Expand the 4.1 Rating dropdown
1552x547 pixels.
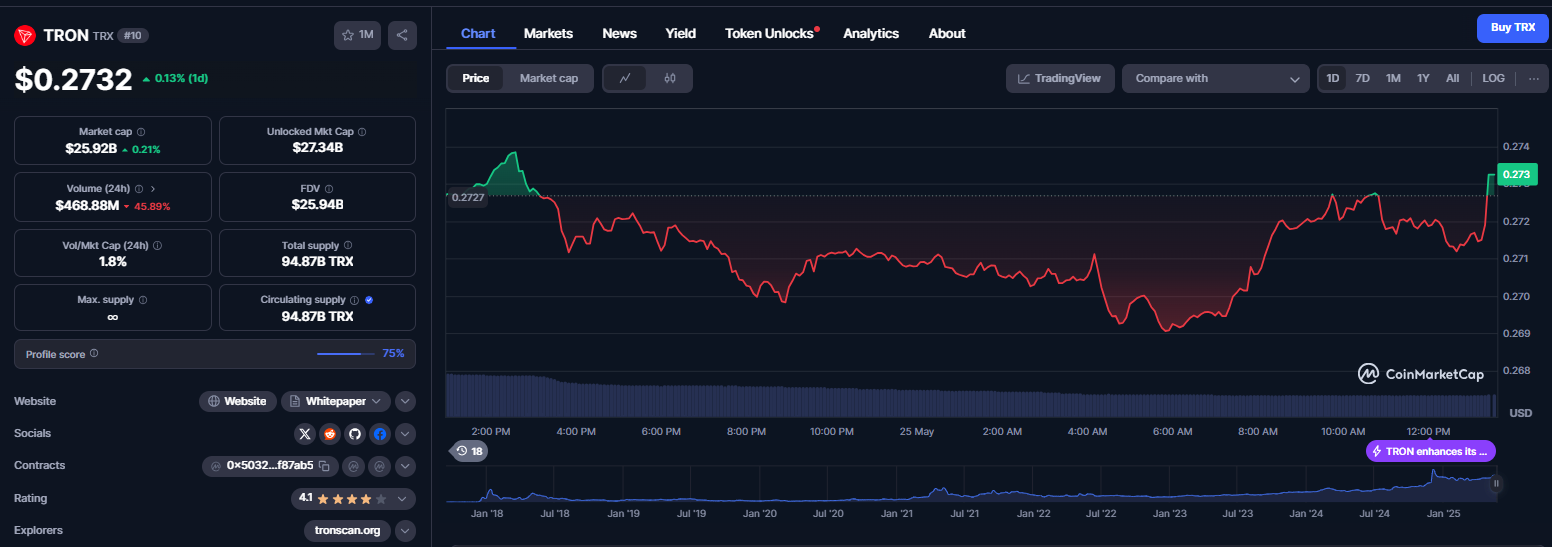coord(352,498)
